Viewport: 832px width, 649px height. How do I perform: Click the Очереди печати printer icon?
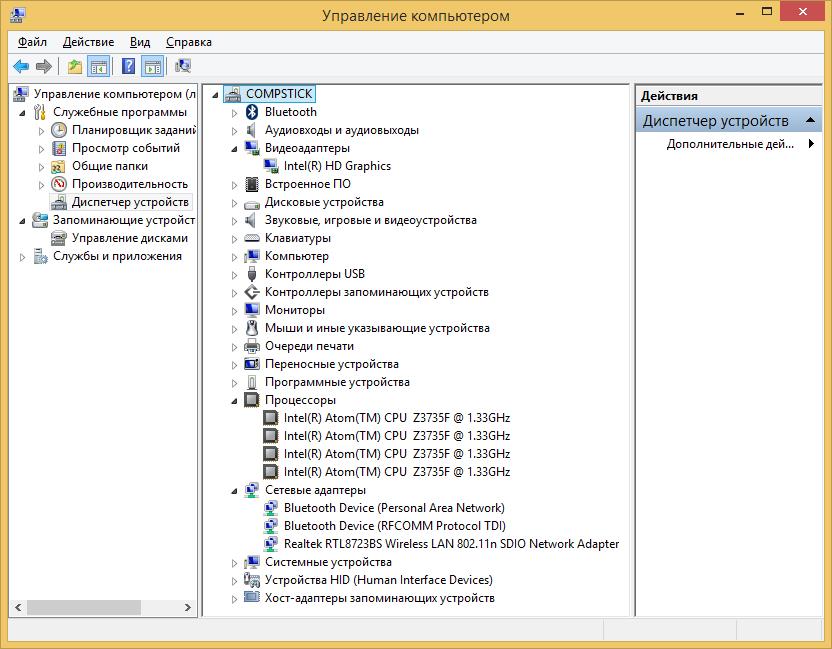(x=252, y=347)
